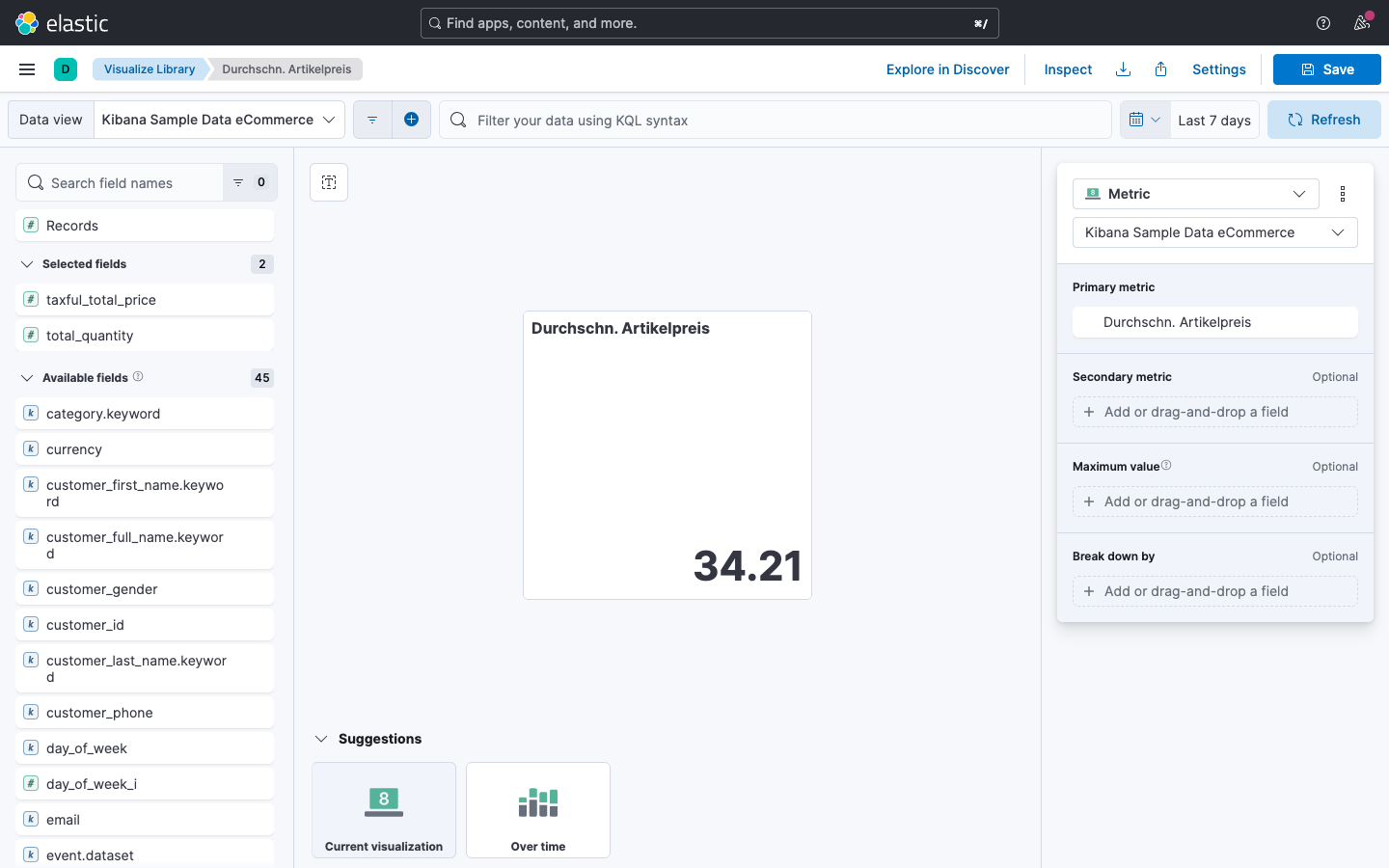
Task: Click the help icon in header
Action: click(1323, 23)
